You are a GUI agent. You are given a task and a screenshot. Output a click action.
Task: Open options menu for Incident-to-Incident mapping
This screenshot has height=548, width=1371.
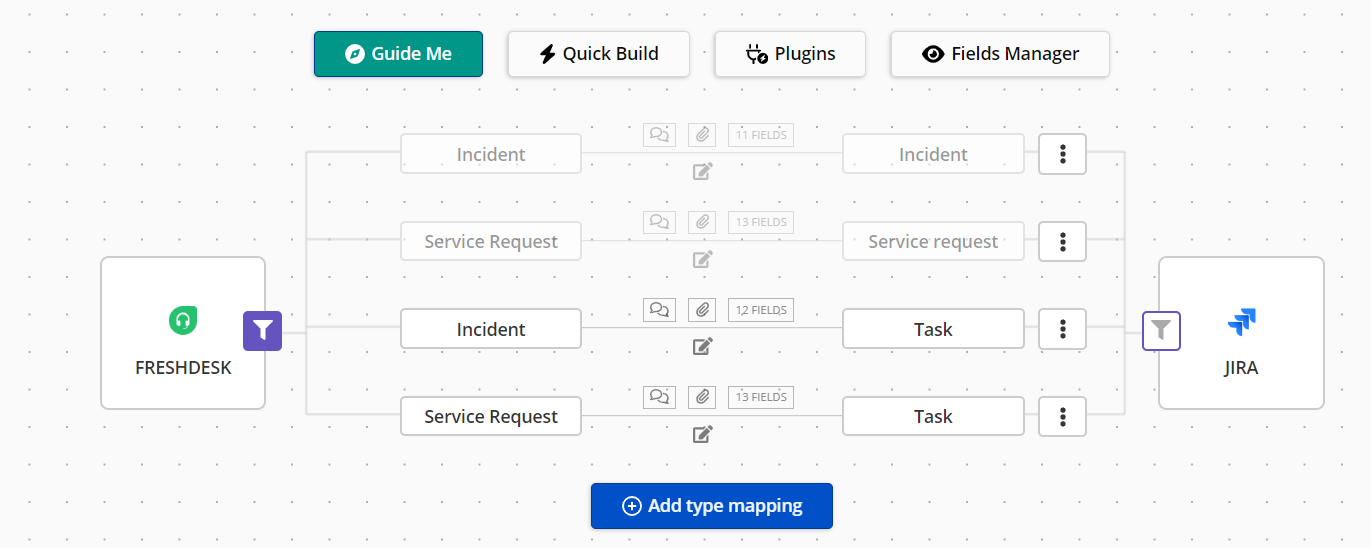pyautogui.click(x=1063, y=154)
